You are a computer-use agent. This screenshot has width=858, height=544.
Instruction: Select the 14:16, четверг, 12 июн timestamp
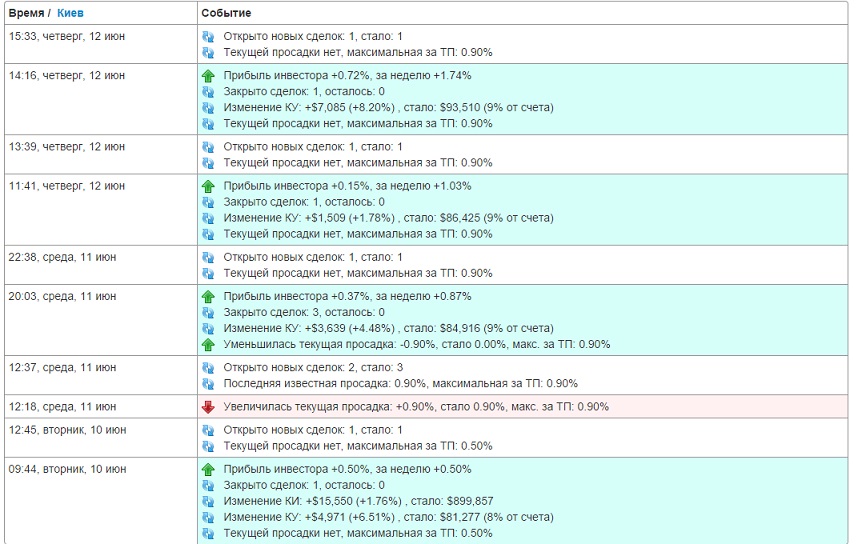pos(67,76)
